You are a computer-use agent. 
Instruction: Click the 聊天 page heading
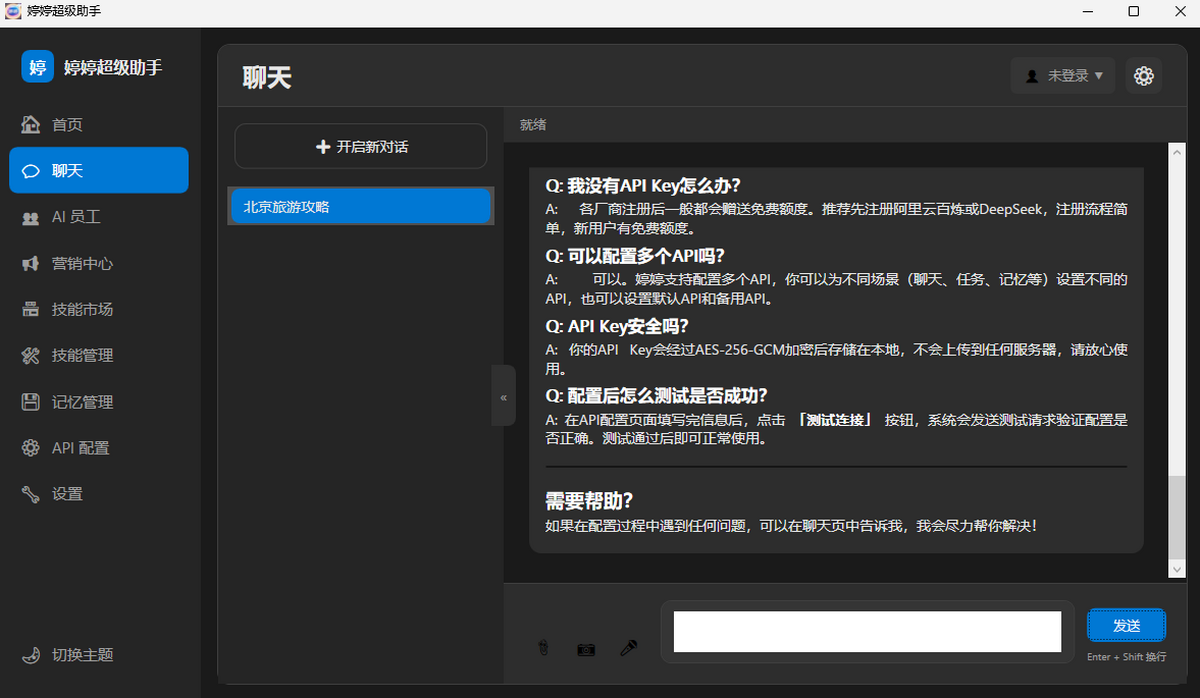click(267, 78)
